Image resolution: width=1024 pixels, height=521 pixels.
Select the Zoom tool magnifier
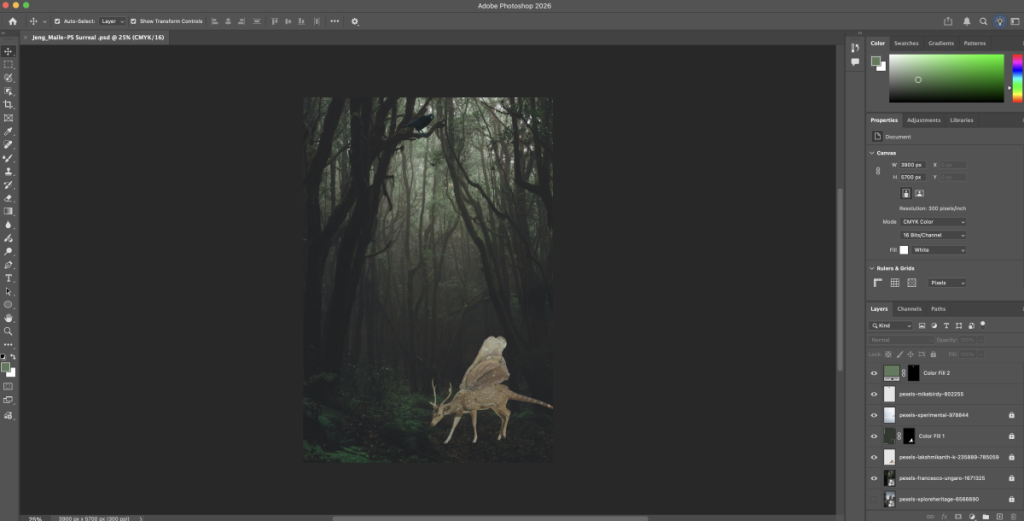[x=8, y=331]
